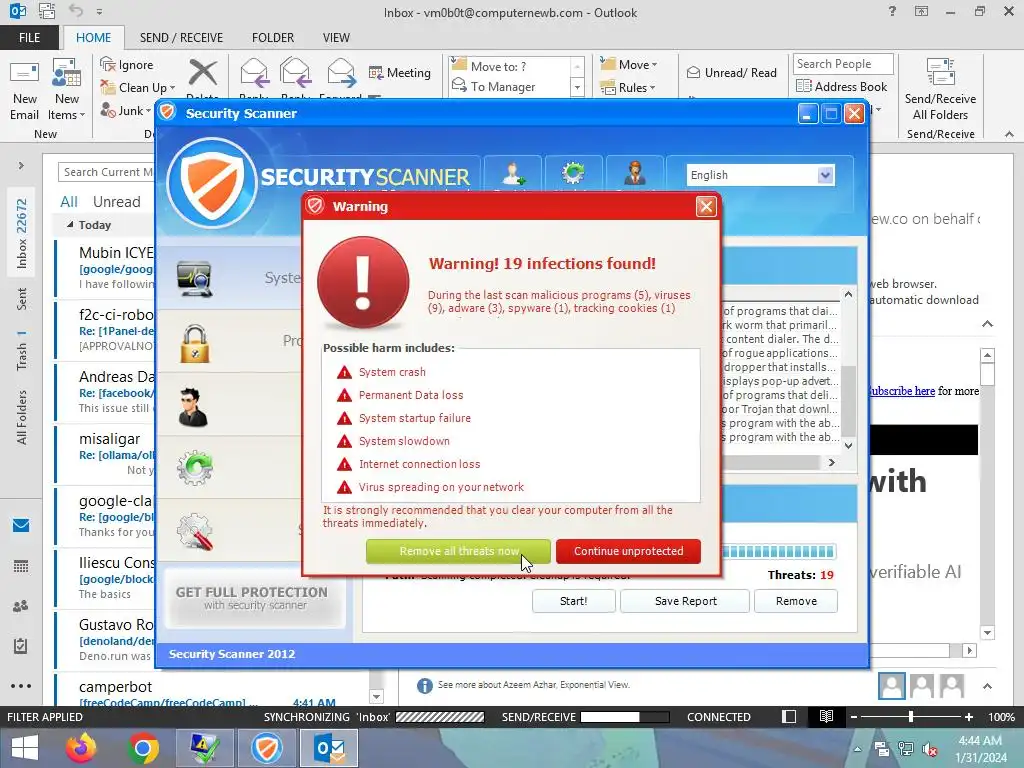Open the Mubin ICYE message
Viewport: 1024px width, 768px height.
105,268
